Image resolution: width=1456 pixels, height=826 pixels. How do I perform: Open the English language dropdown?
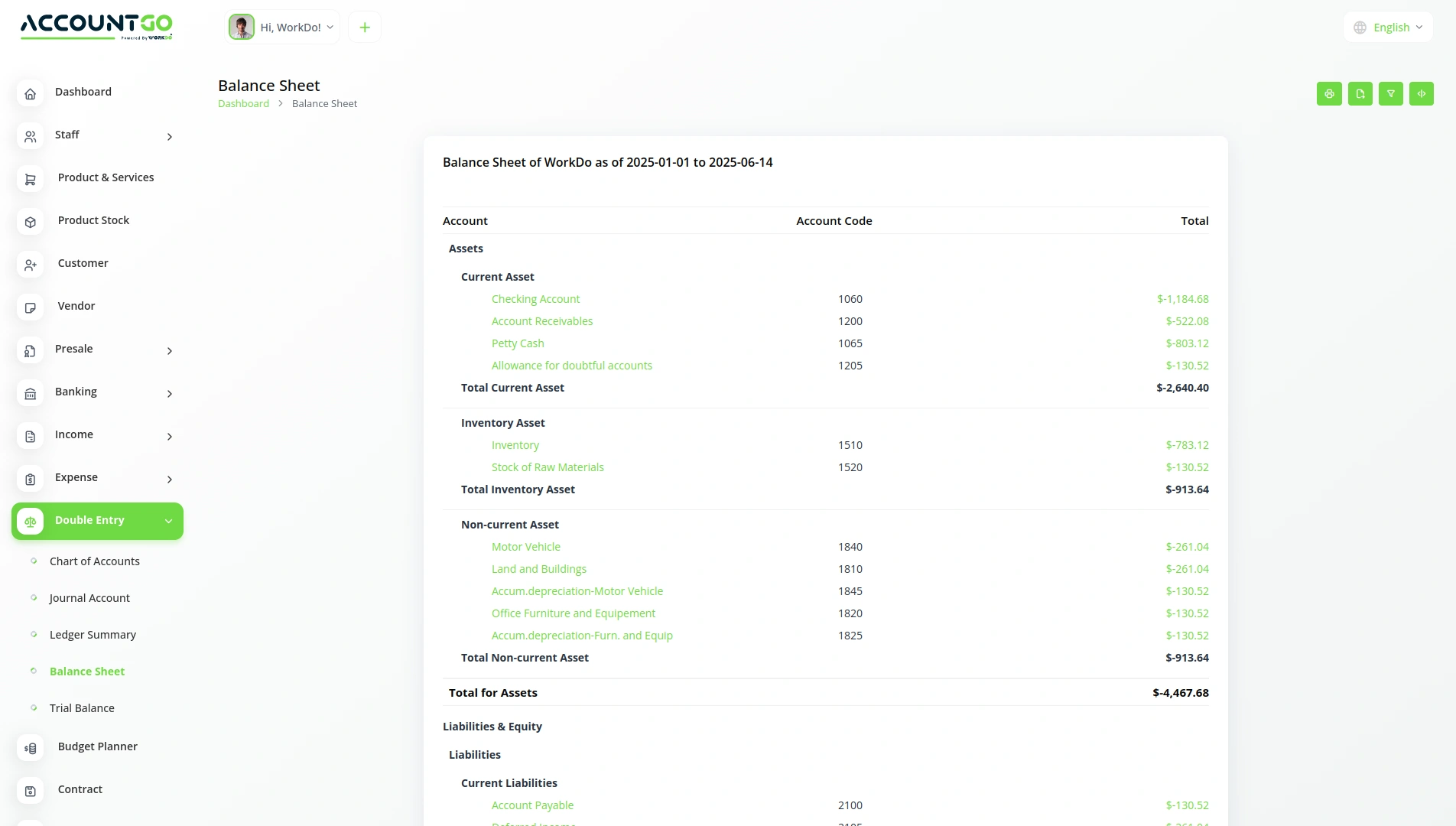pyautogui.click(x=1388, y=28)
